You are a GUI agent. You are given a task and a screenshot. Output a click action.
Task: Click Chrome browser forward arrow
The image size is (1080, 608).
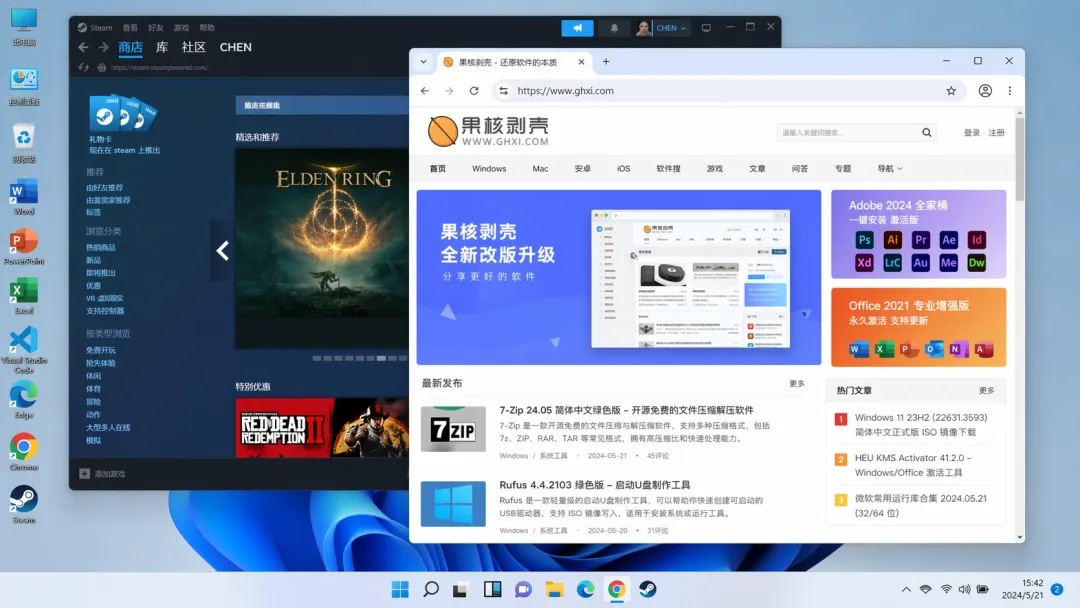449,91
